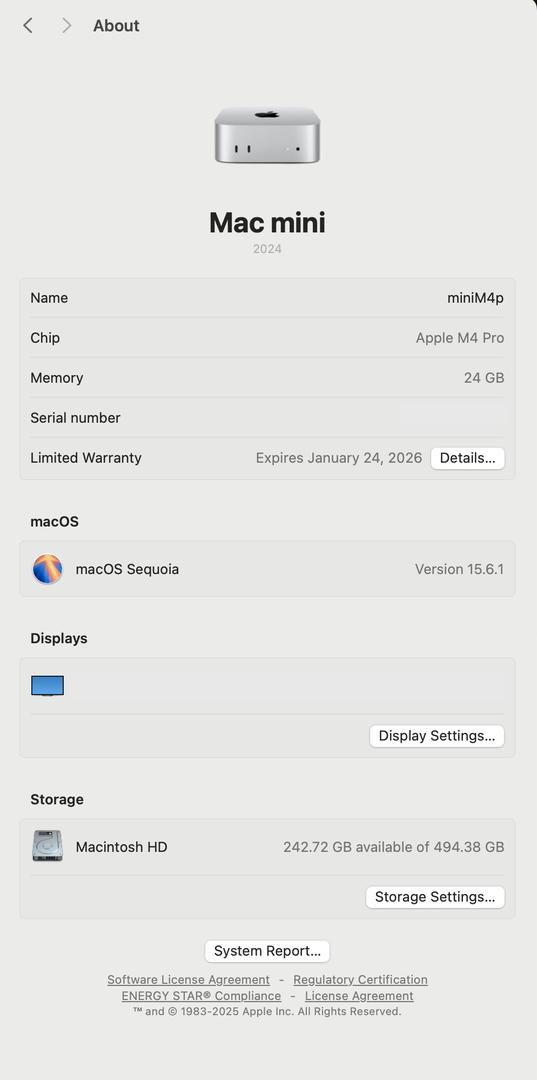Click the Version 15.6.1 text
The height and width of the screenshot is (1080, 537).
(x=459, y=569)
